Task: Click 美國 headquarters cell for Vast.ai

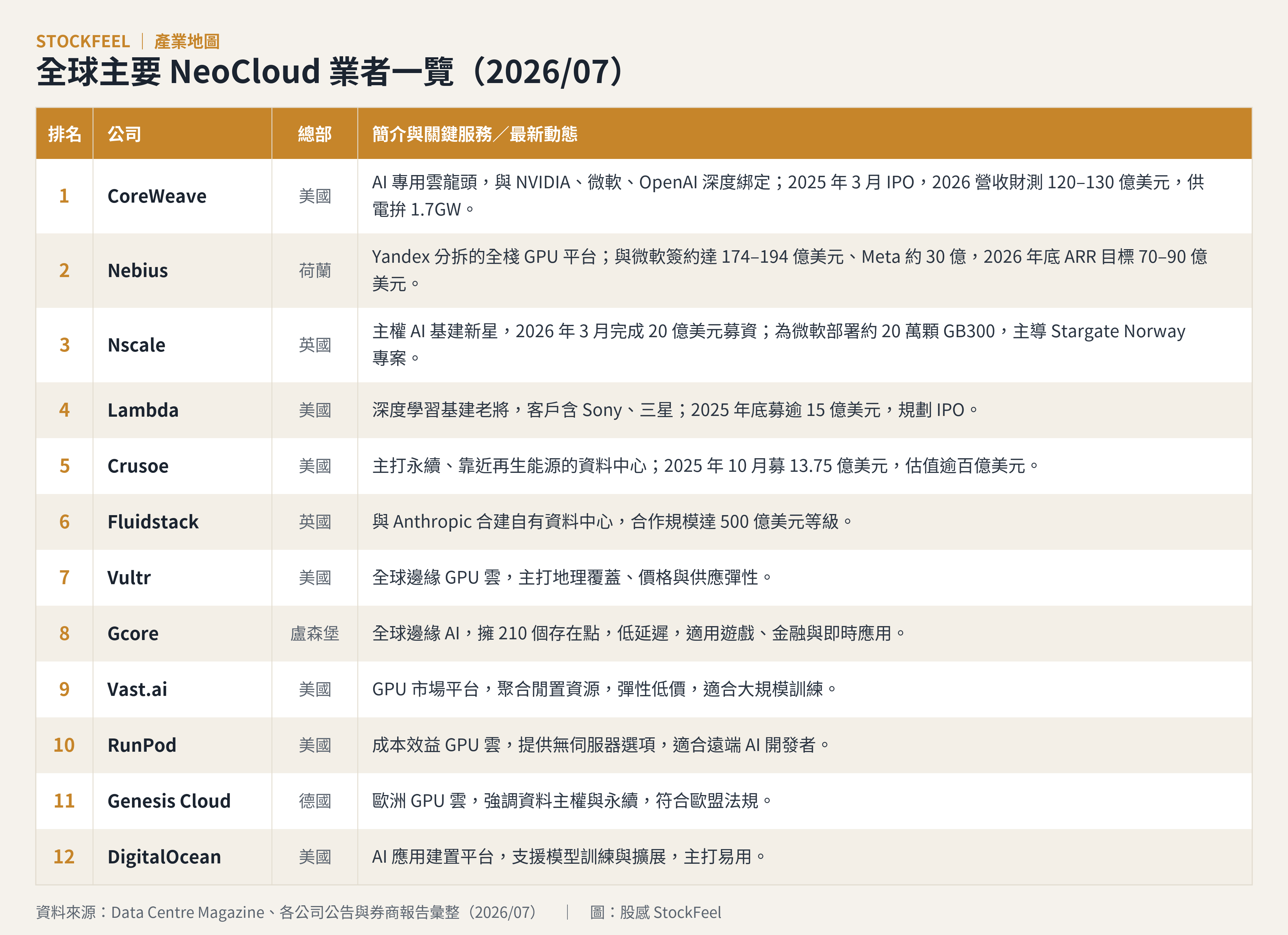Action: (x=314, y=689)
